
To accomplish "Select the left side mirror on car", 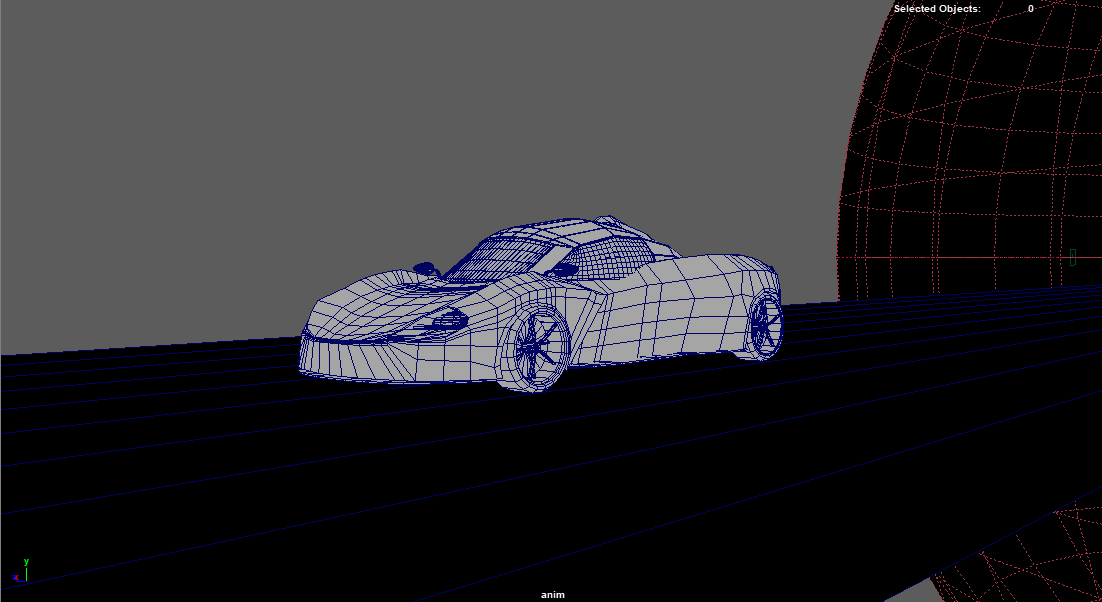I will (425, 269).
